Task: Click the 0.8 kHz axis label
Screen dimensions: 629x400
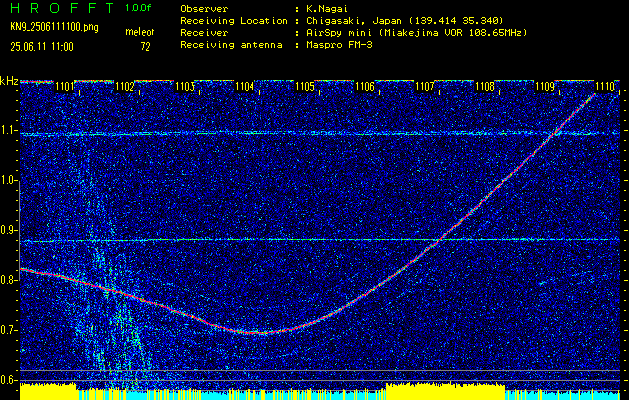Action: tap(8, 280)
